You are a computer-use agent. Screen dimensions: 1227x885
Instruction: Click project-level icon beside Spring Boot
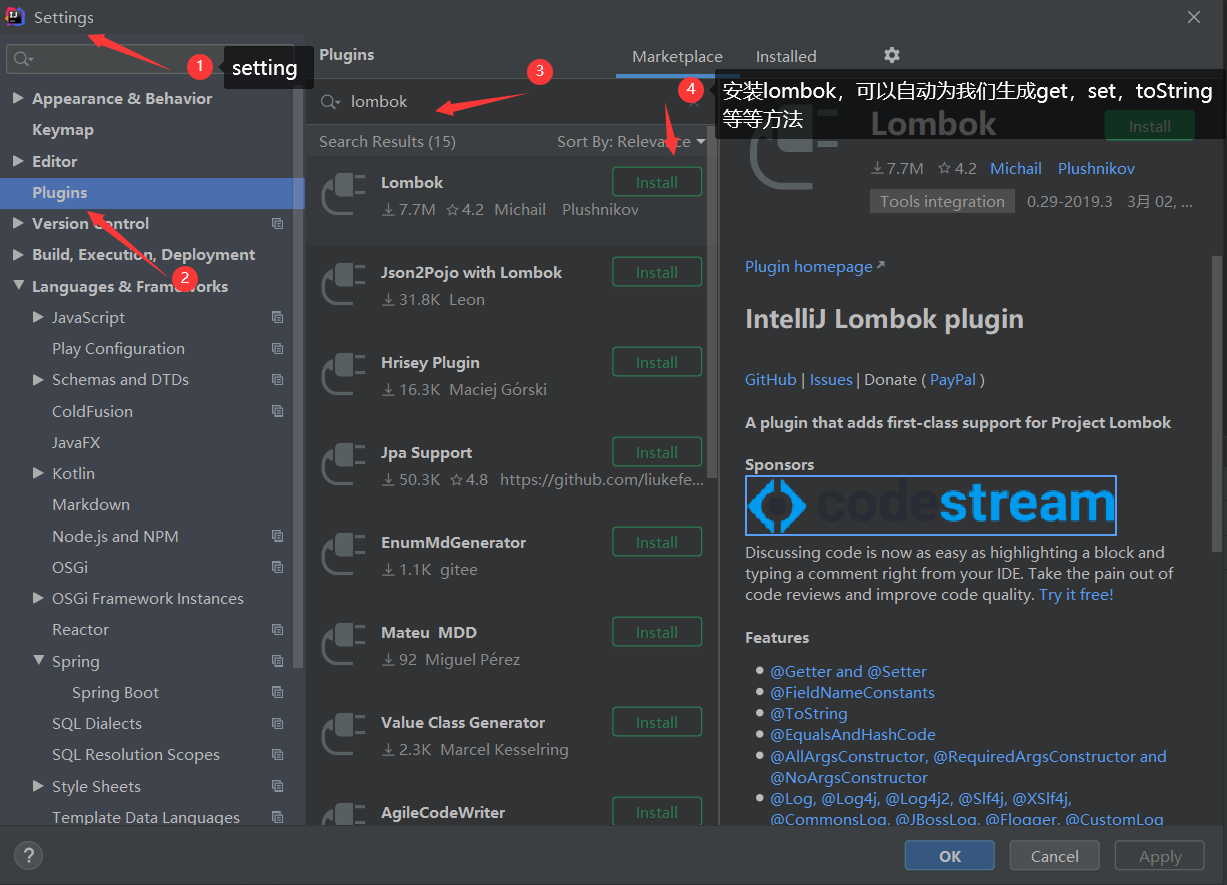pos(278,693)
